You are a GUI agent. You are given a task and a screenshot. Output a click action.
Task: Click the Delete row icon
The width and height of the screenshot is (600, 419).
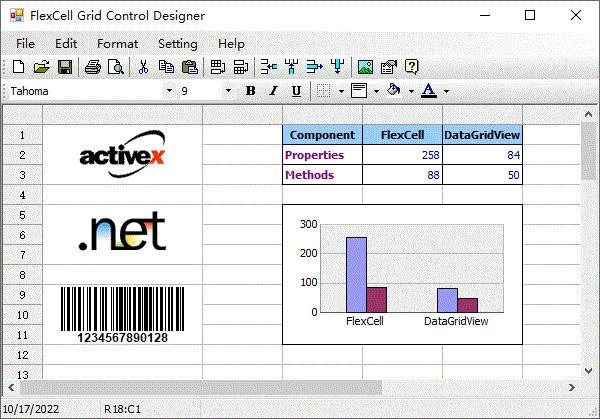(x=315, y=67)
